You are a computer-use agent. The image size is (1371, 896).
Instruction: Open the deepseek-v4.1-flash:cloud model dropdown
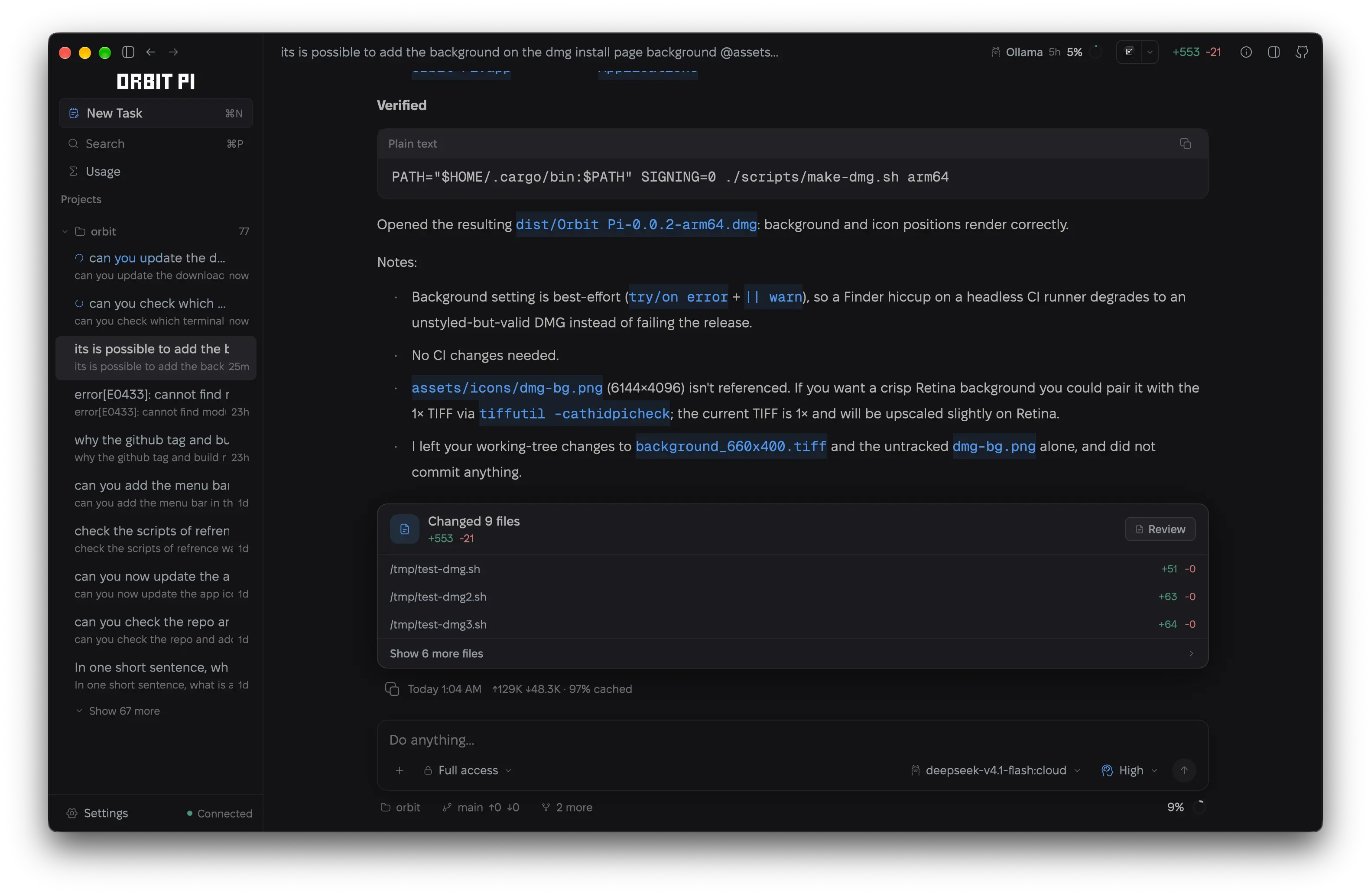(x=995, y=770)
